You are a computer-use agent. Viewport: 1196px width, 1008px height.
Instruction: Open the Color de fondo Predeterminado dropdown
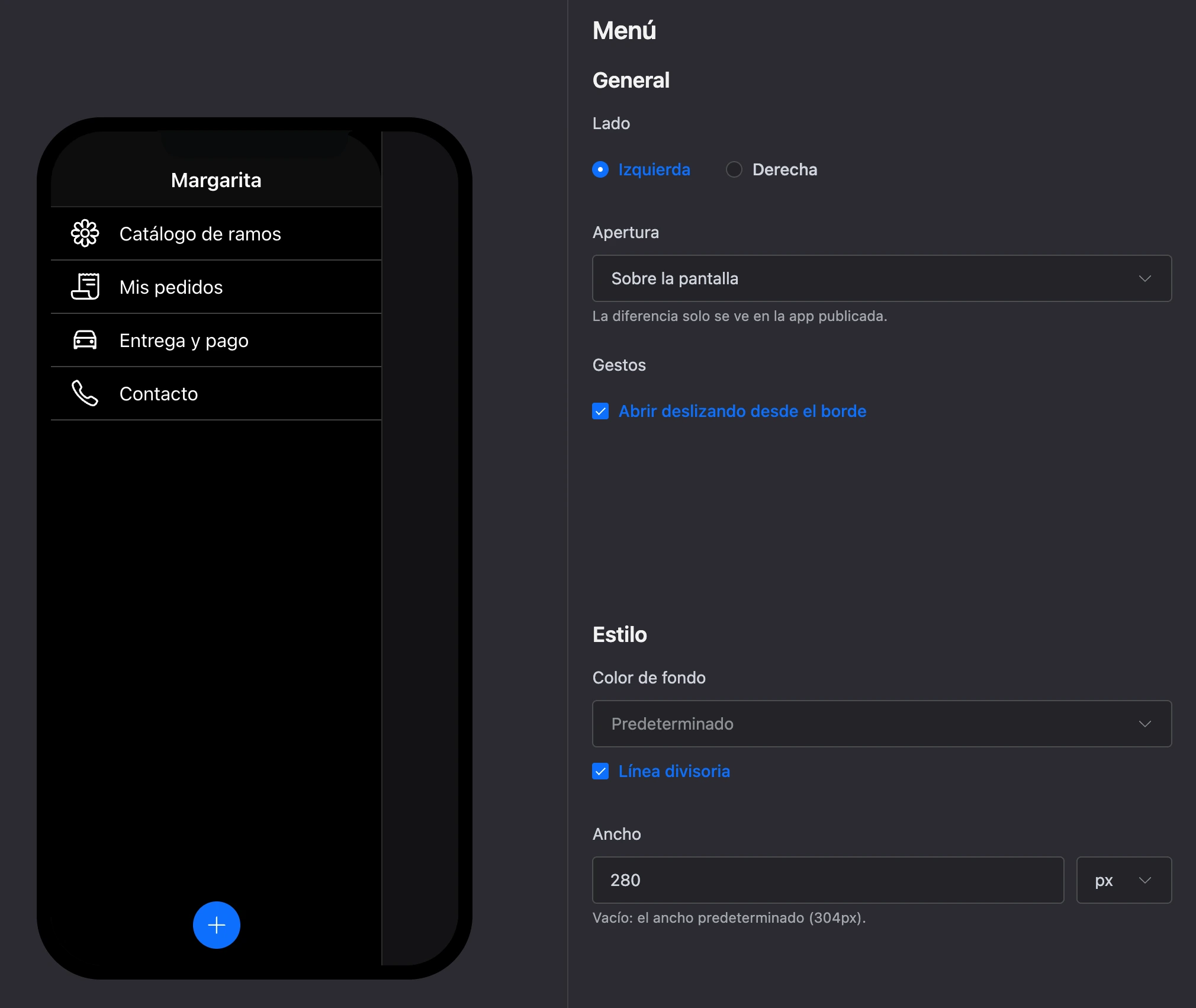[x=882, y=724]
